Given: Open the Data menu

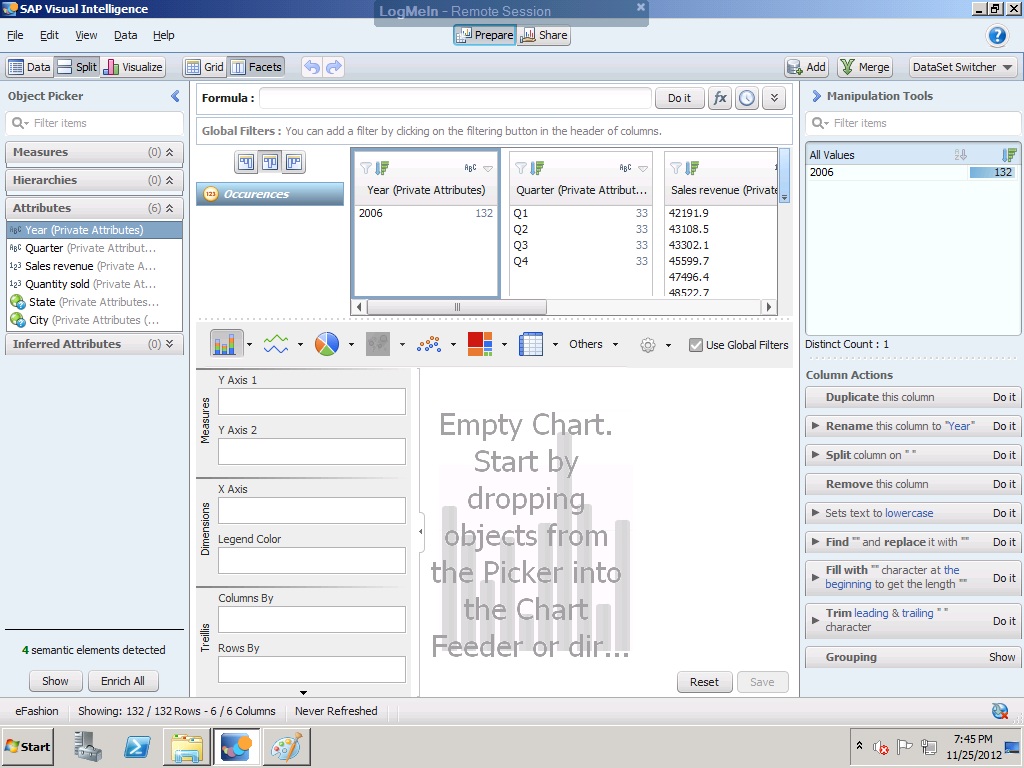Looking at the screenshot, I should (x=125, y=35).
